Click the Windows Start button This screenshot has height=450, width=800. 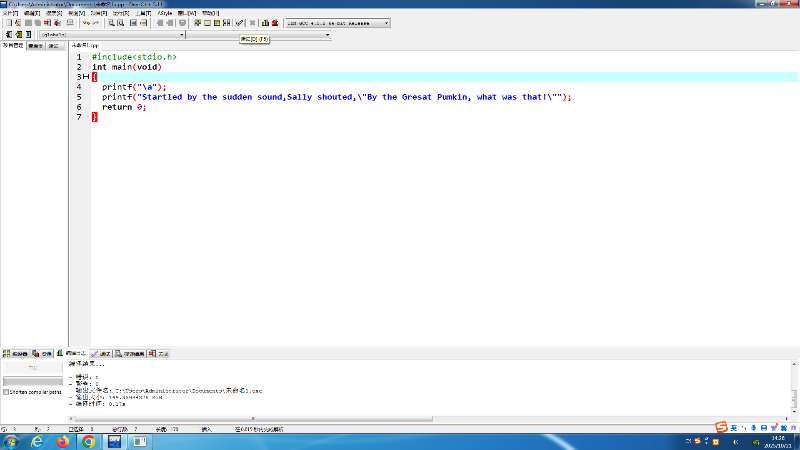coord(10,441)
